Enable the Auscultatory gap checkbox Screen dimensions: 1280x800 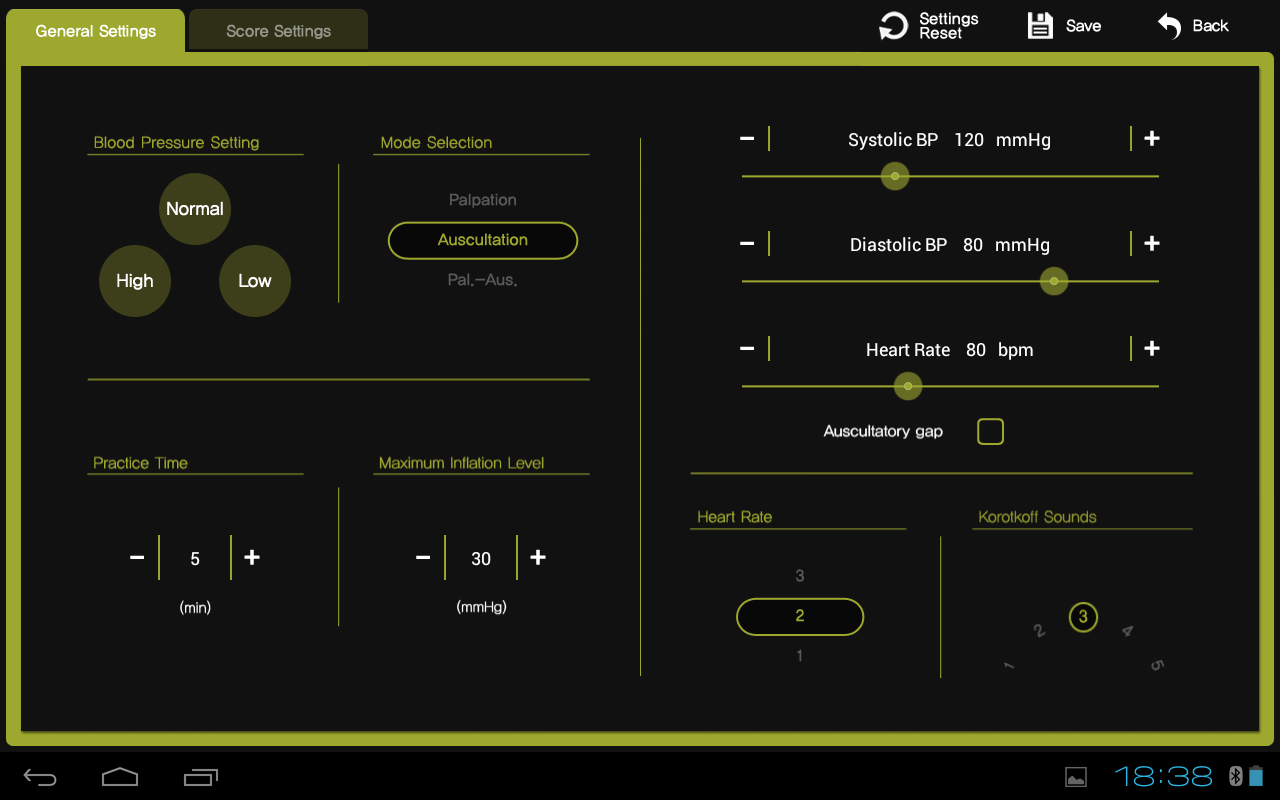[990, 432]
